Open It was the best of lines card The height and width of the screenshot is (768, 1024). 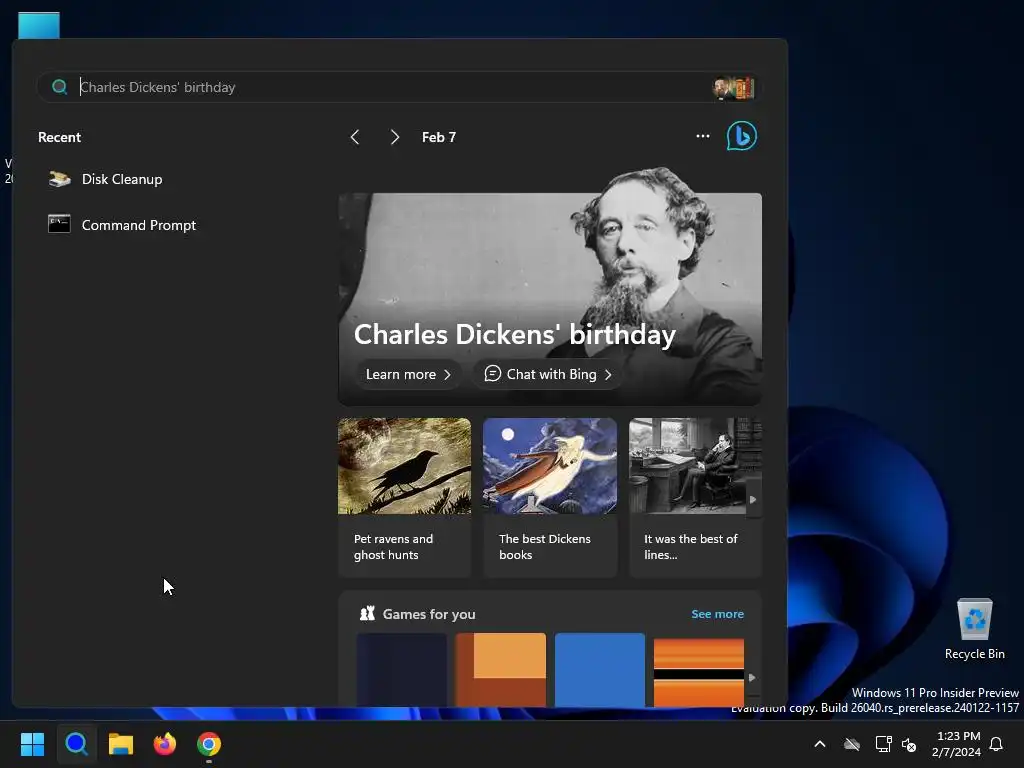pyautogui.click(x=695, y=497)
